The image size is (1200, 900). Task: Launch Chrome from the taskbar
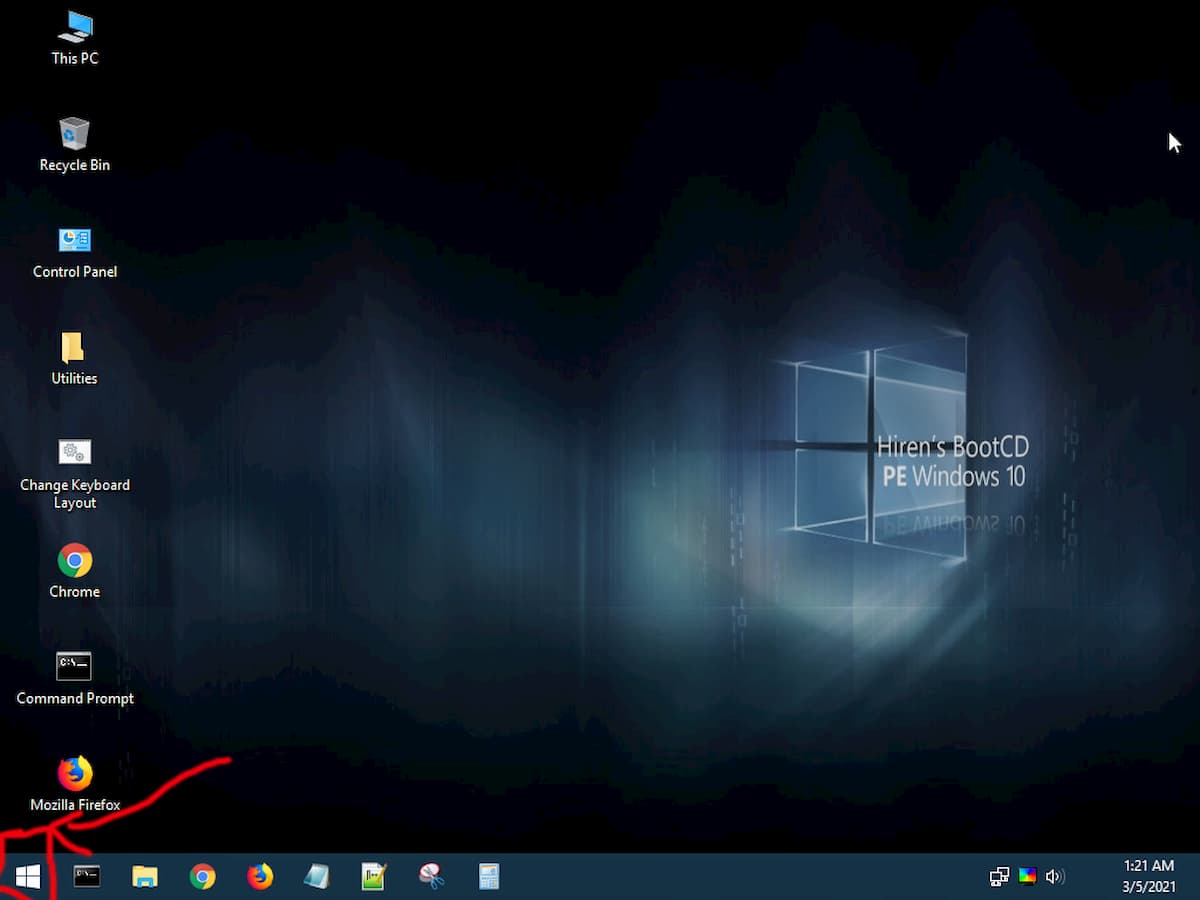click(x=203, y=877)
